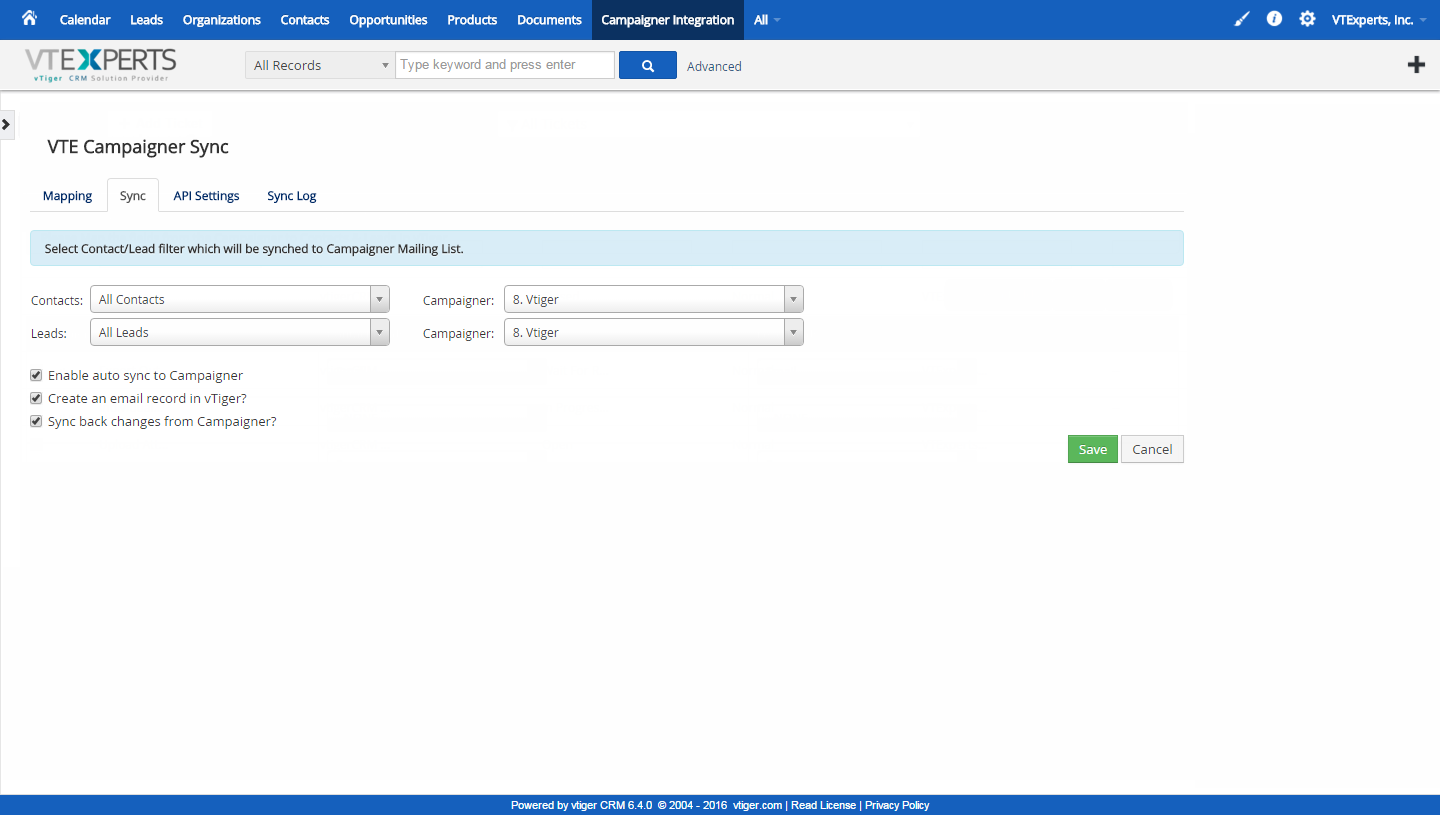Viewport: 1440px width, 815px height.
Task: Click the magnifier search button
Action: (648, 65)
